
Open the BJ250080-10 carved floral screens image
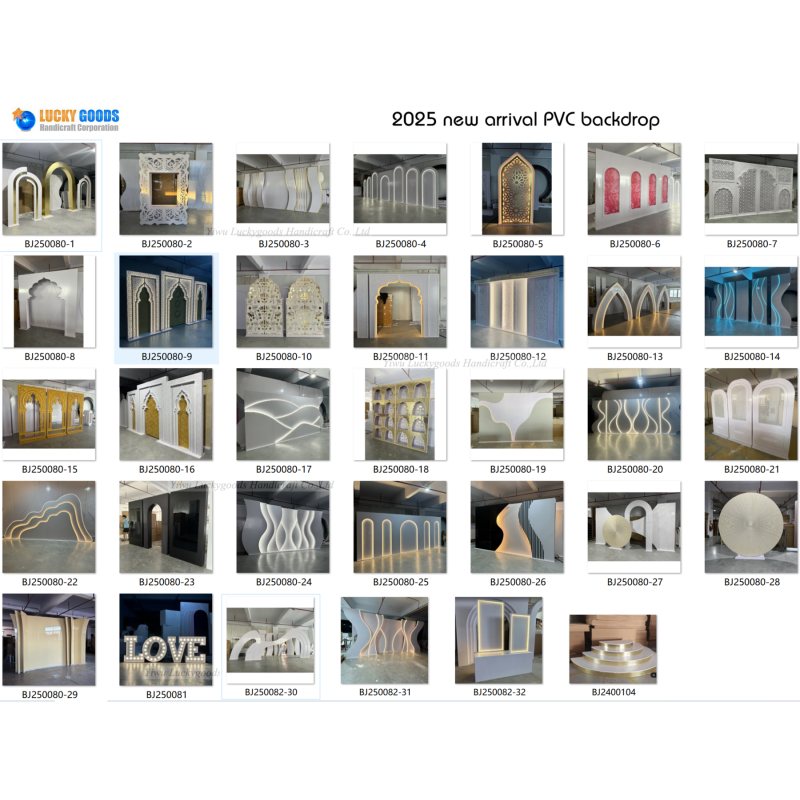tap(281, 300)
